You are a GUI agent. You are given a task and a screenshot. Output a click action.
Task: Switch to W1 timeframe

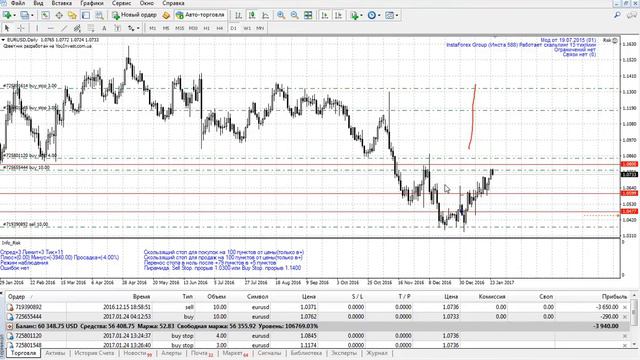247,28
